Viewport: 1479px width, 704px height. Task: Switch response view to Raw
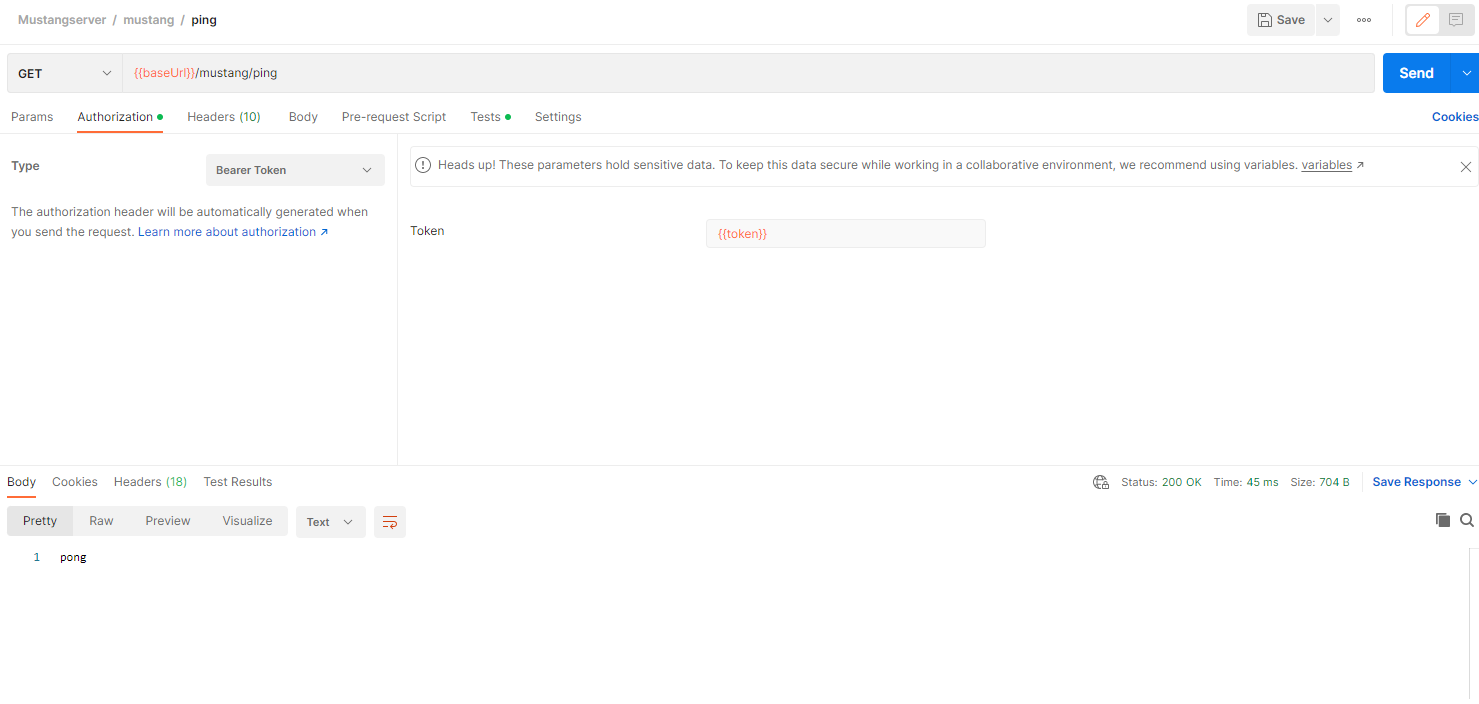(101, 521)
